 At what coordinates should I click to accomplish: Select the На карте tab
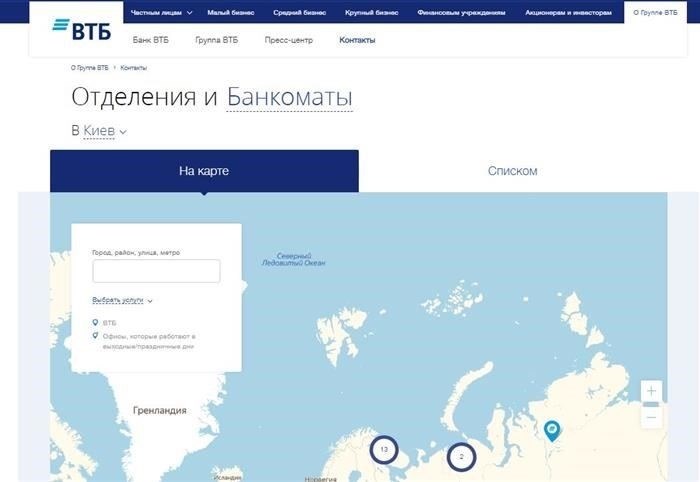[204, 171]
